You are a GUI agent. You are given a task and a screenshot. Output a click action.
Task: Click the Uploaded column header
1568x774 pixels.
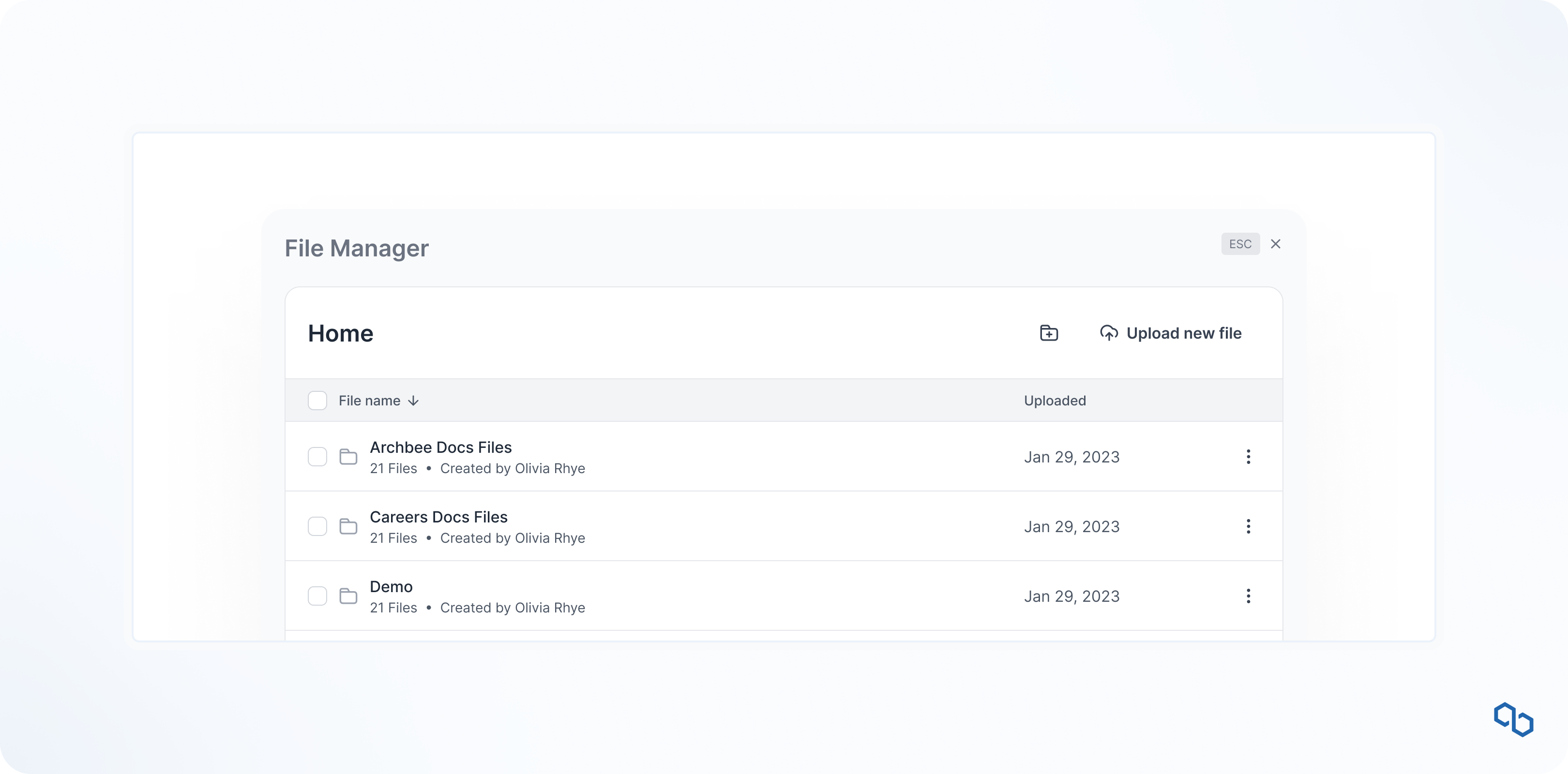pos(1055,401)
